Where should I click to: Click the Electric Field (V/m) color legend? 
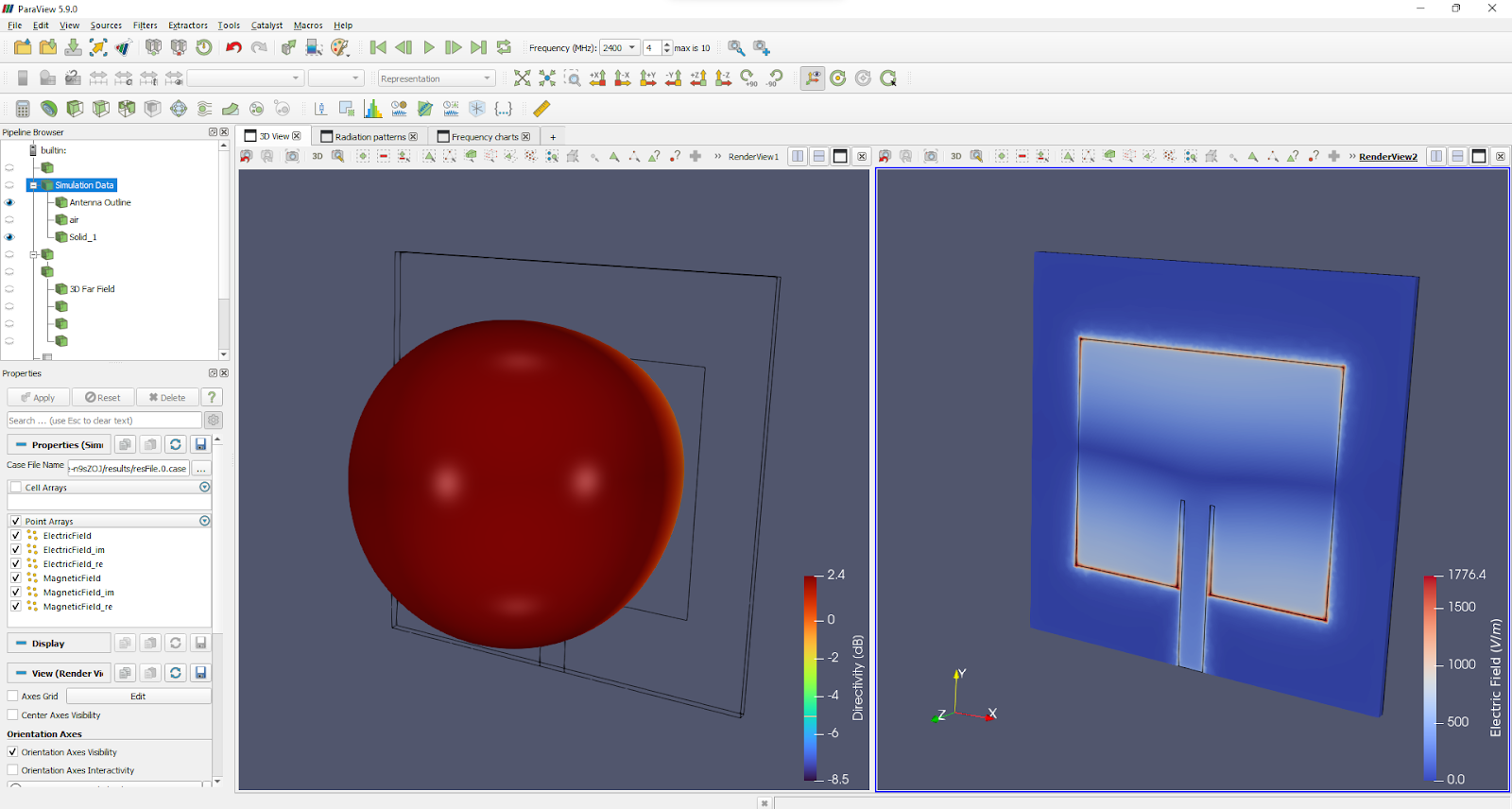[1430, 677]
